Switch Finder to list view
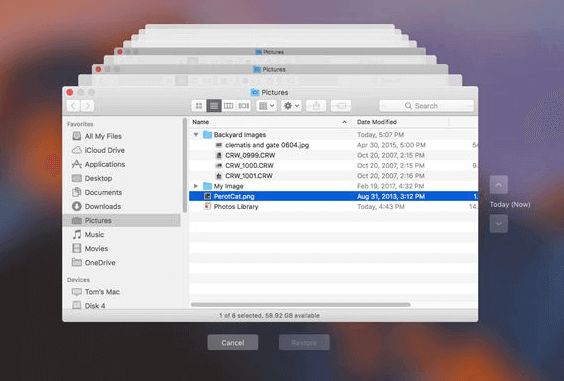 click(214, 106)
